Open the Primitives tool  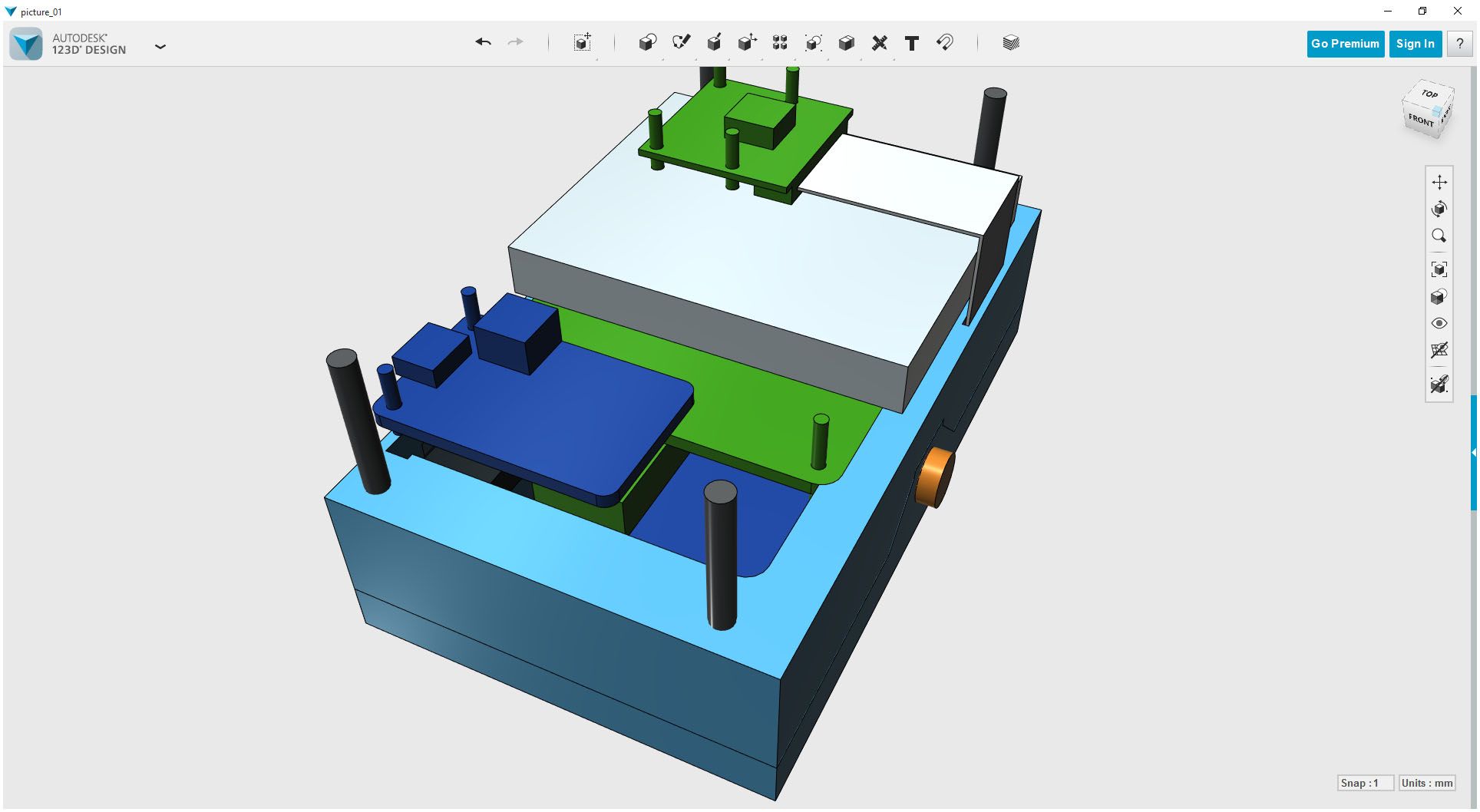click(x=647, y=43)
